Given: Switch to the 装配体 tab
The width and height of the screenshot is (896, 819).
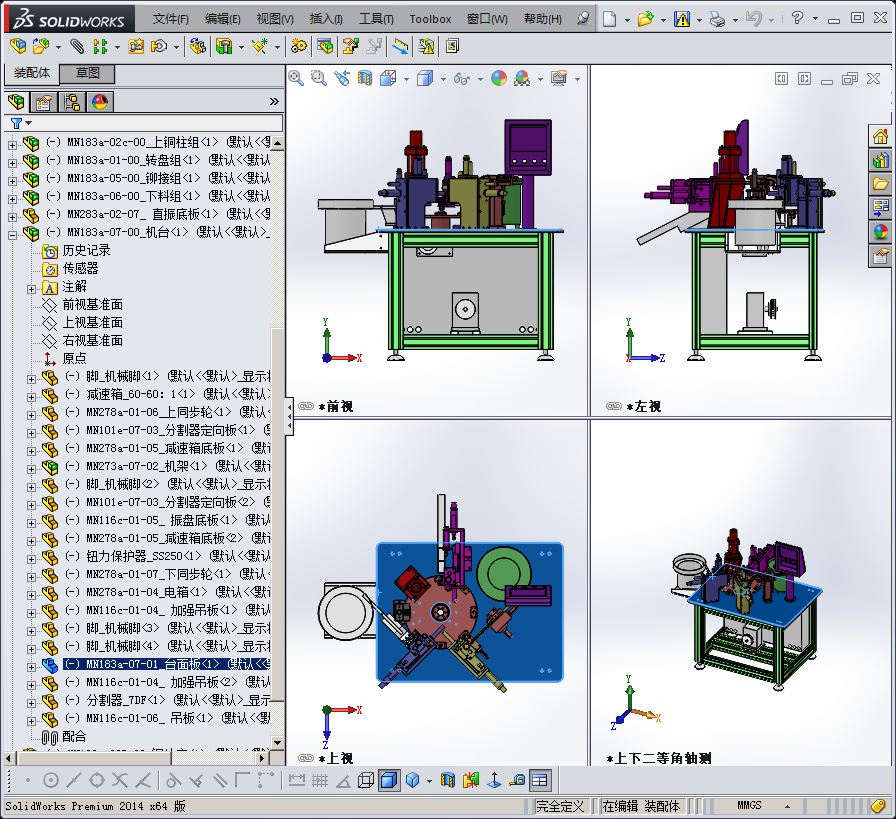Looking at the screenshot, I should [x=32, y=73].
